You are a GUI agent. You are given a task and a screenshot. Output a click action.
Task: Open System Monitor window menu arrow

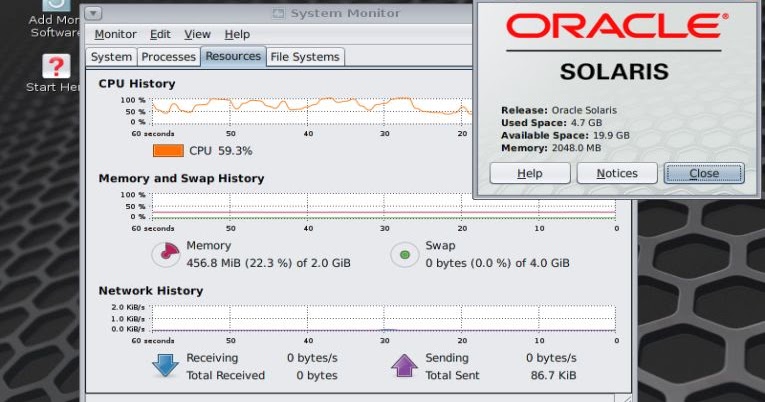tap(93, 13)
